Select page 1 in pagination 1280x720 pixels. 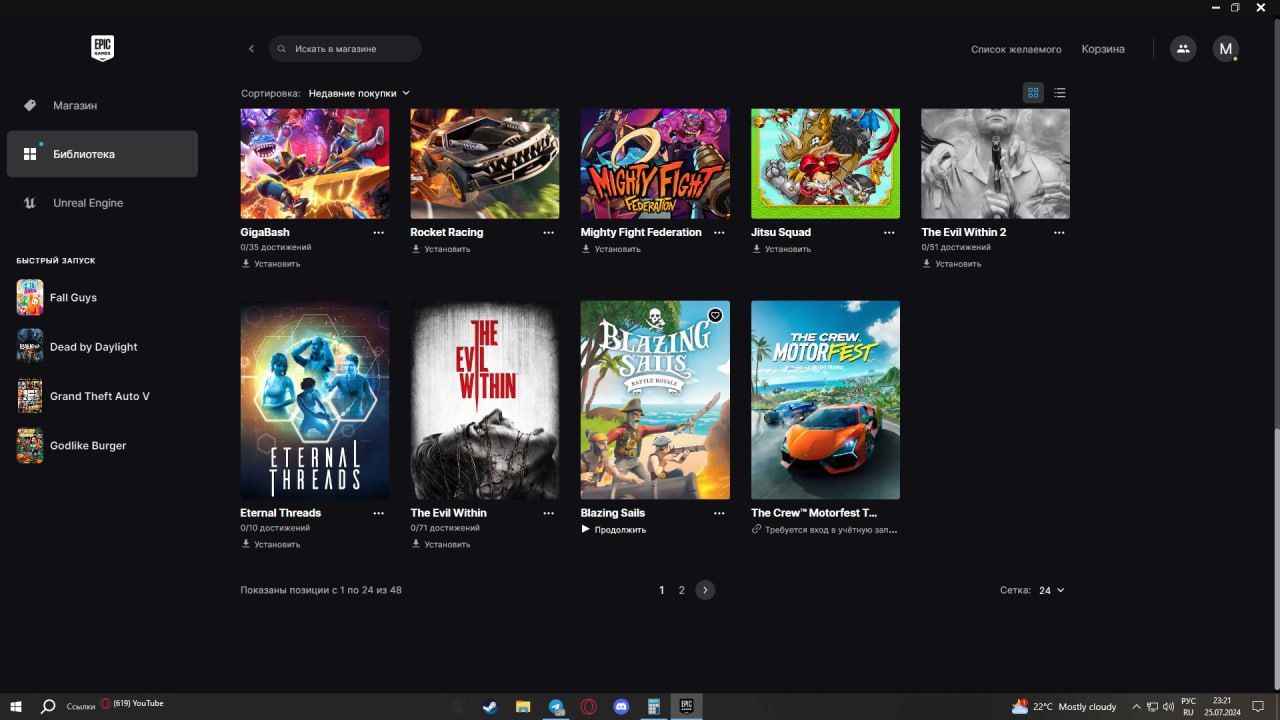pos(661,590)
